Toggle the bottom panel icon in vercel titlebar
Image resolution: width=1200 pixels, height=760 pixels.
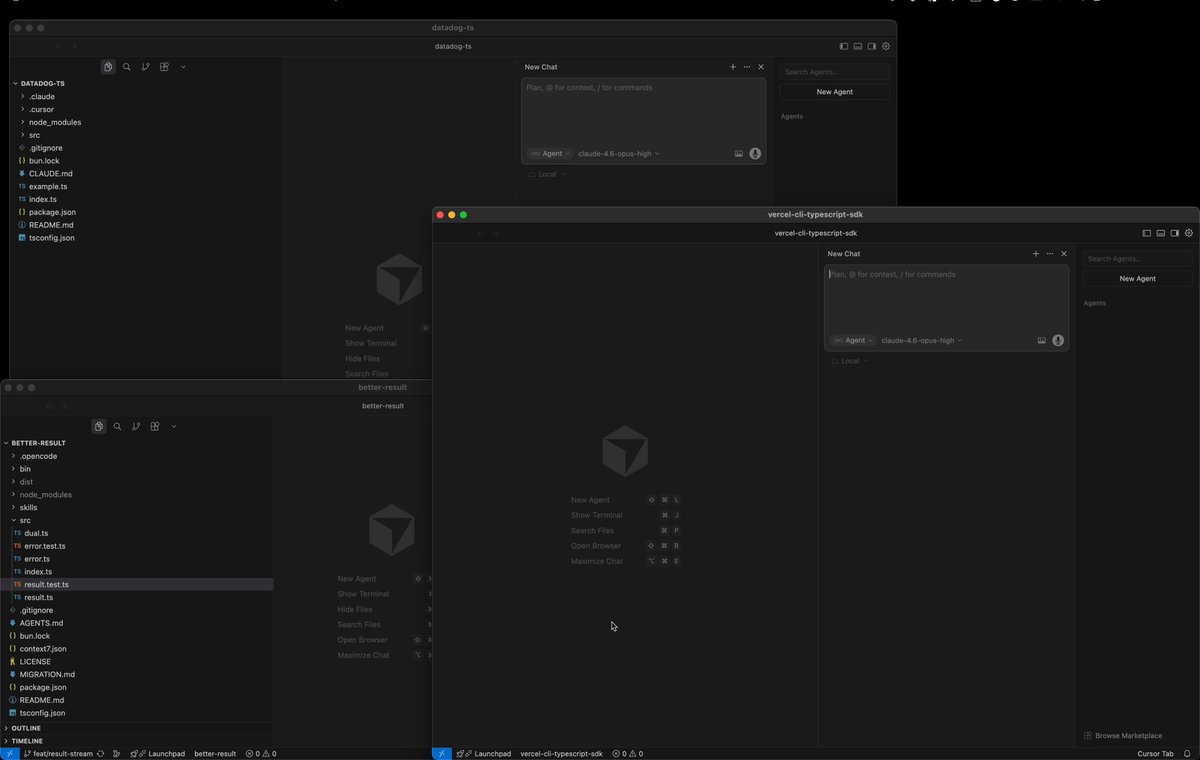tap(1160, 232)
